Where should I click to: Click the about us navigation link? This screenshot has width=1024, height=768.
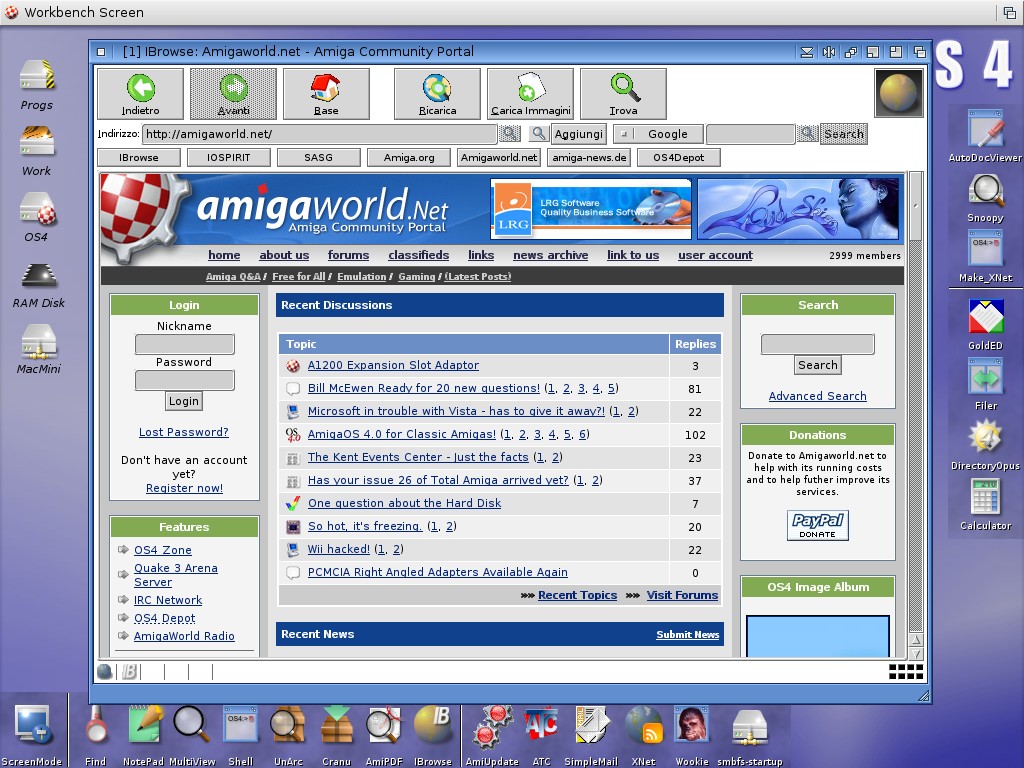(284, 255)
